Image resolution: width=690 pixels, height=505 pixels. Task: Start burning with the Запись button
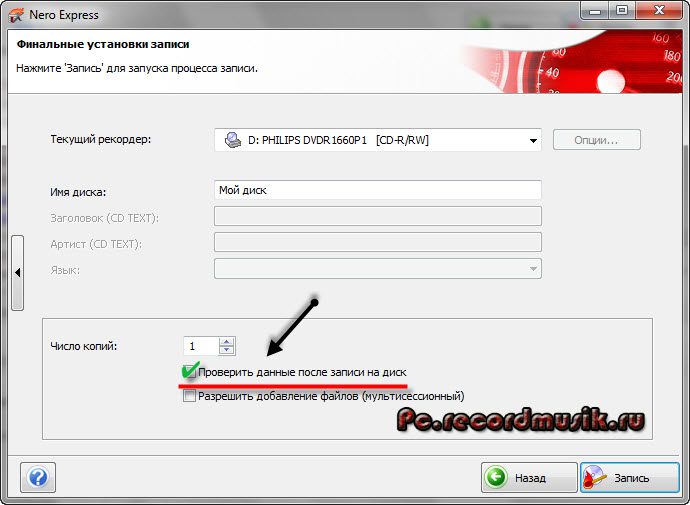(630, 477)
